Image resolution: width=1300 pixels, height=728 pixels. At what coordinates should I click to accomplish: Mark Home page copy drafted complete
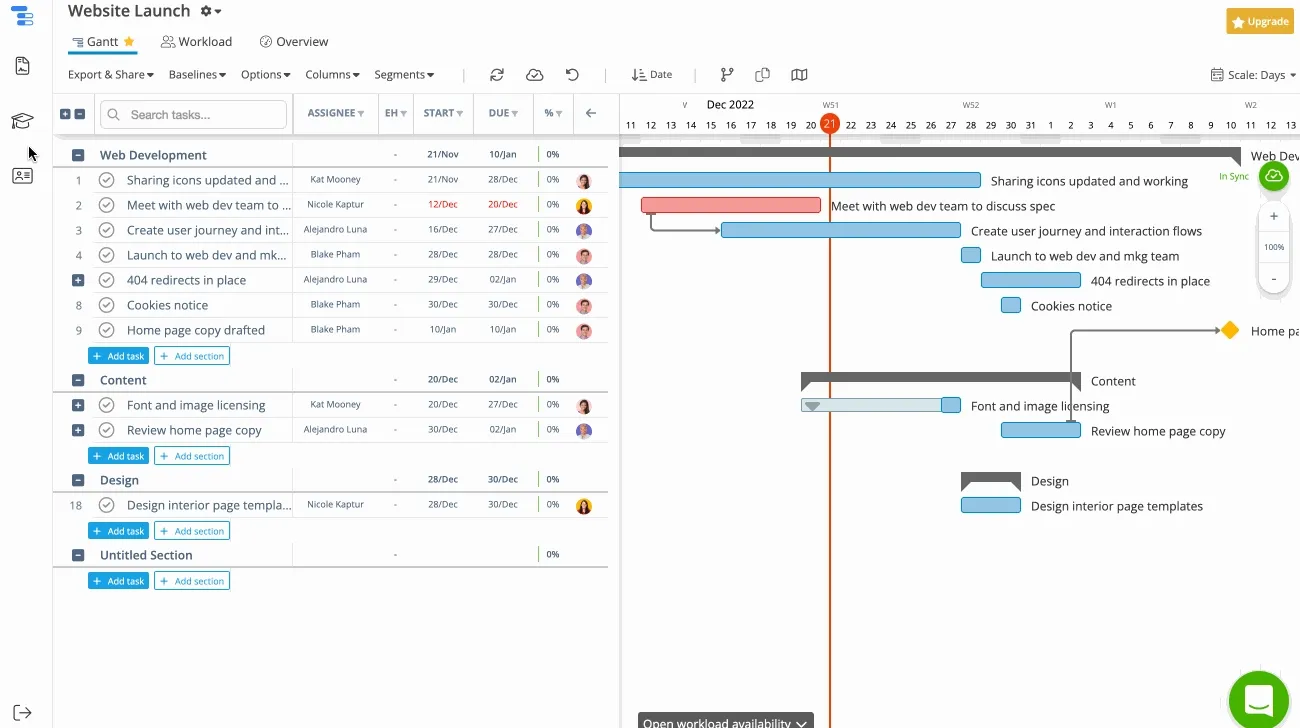(107, 330)
